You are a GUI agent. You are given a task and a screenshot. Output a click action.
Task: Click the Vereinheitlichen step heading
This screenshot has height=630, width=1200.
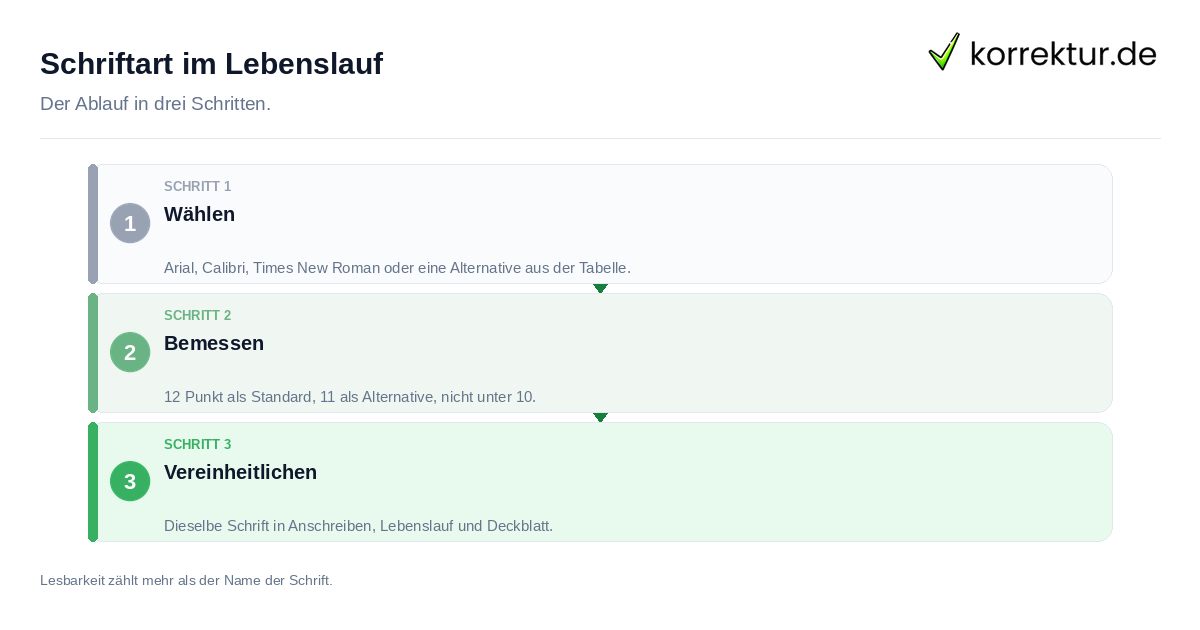[240, 472]
